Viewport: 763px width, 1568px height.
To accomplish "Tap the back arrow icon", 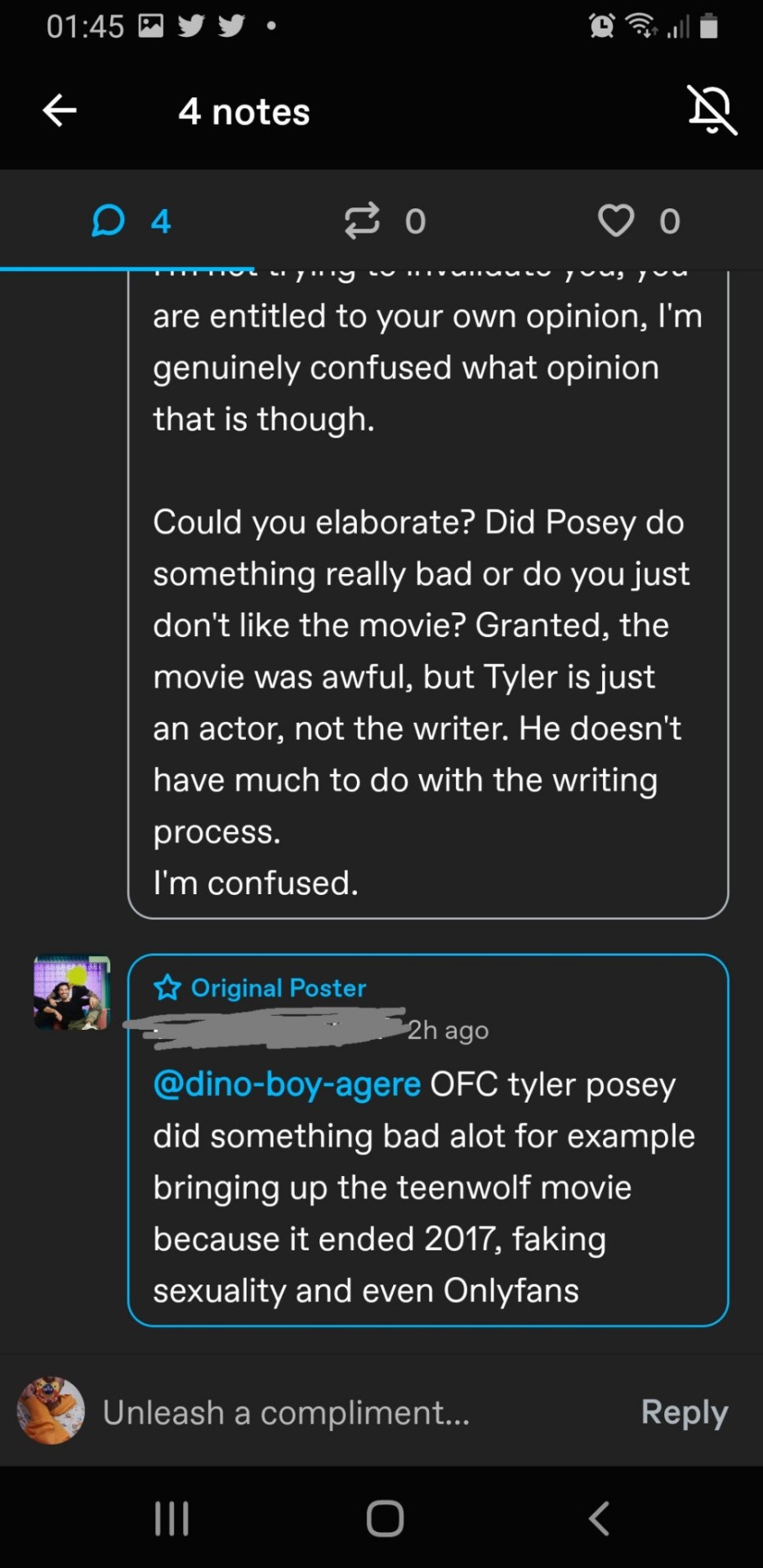I will 60,110.
